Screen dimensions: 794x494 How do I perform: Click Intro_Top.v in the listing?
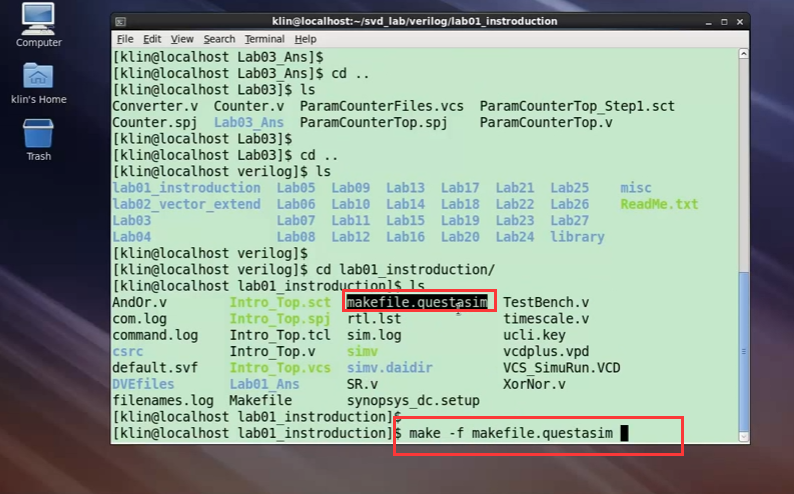pos(272,351)
